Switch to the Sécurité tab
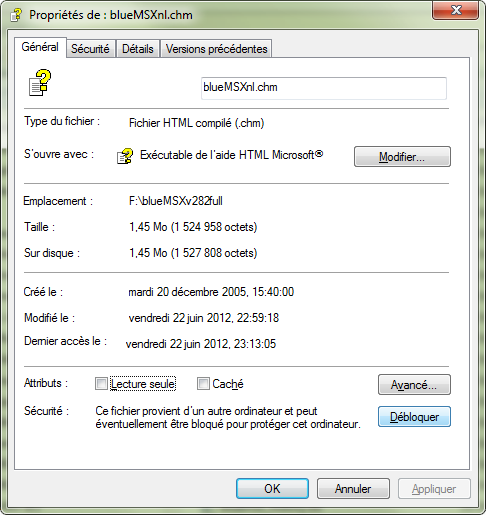This screenshot has width=486, height=515. 90,49
